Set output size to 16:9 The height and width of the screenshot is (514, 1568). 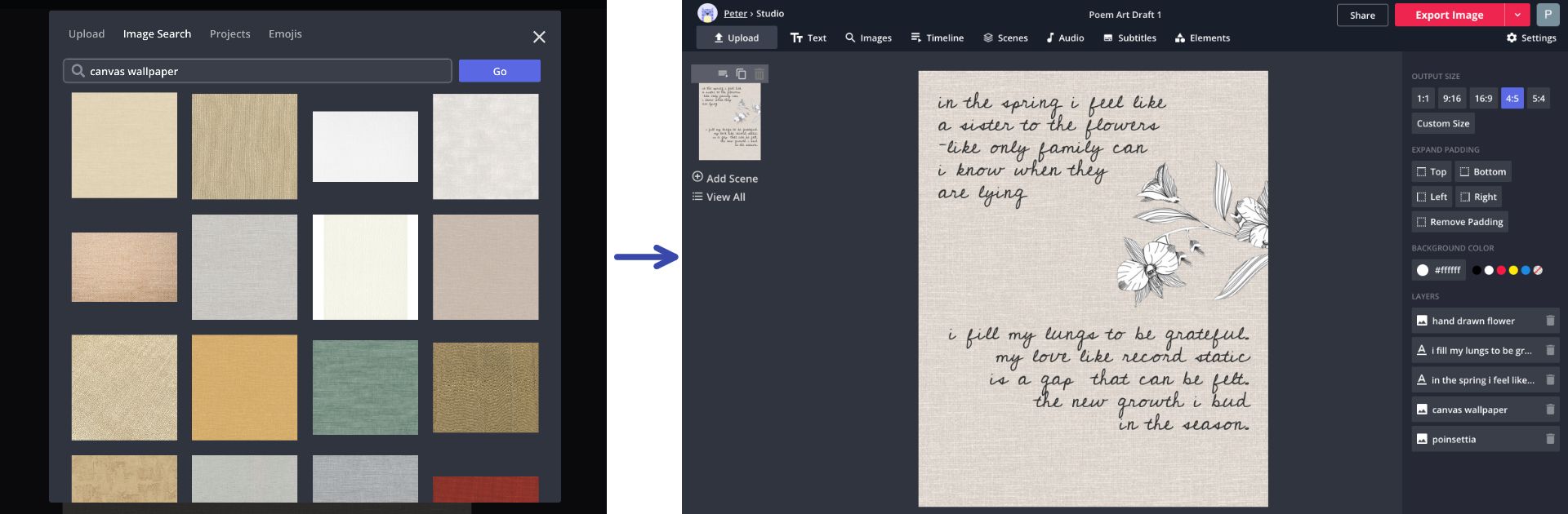coord(1483,99)
